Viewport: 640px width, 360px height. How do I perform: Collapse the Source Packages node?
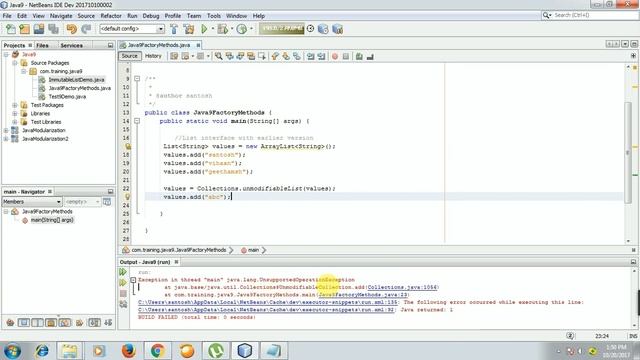click(15, 63)
